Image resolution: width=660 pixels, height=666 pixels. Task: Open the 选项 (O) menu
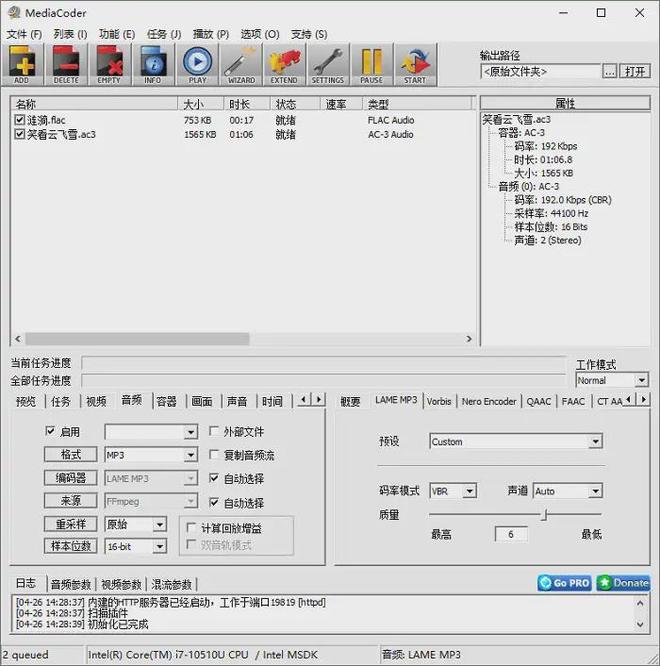260,34
